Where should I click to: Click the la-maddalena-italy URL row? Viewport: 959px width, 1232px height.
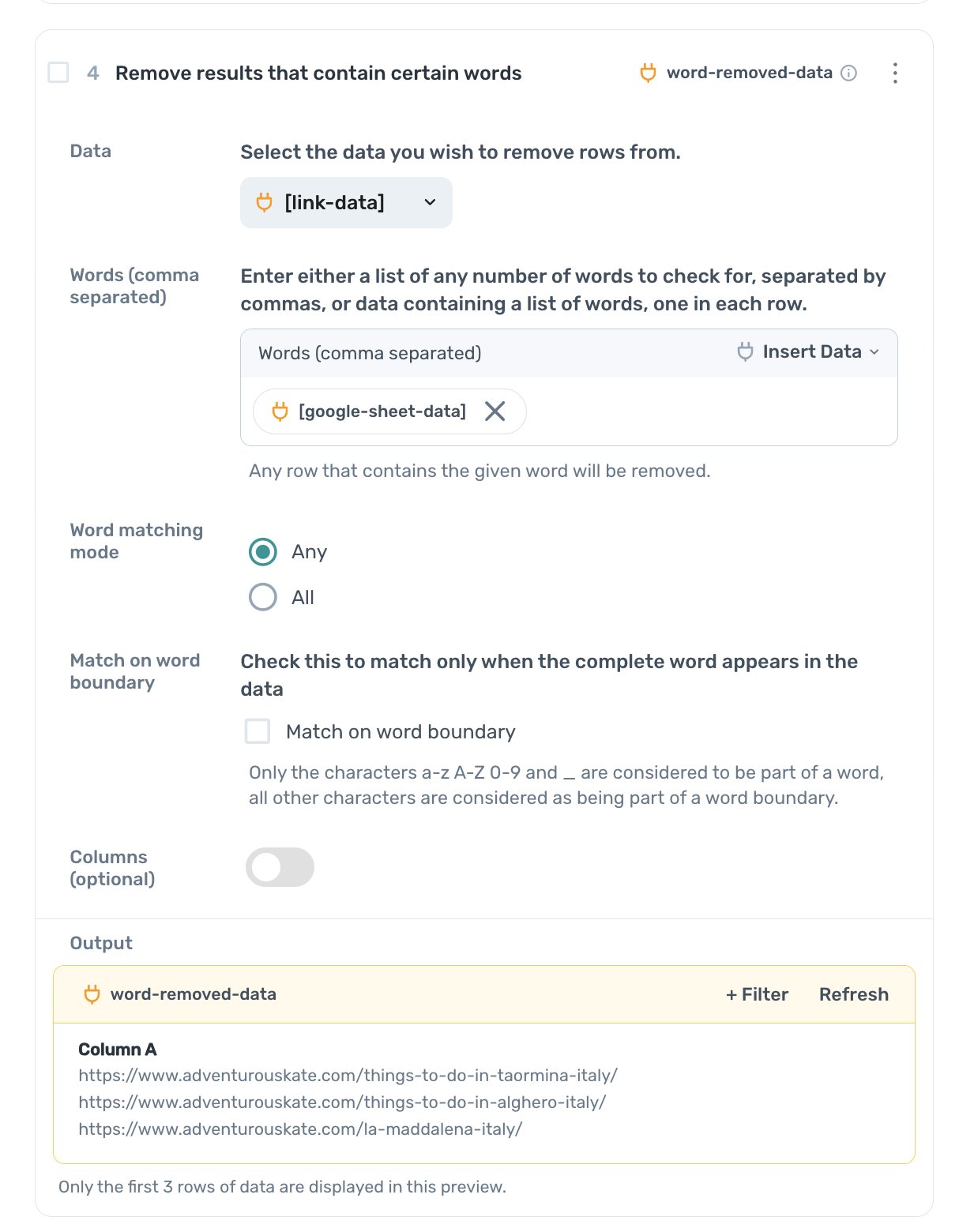coord(300,1129)
